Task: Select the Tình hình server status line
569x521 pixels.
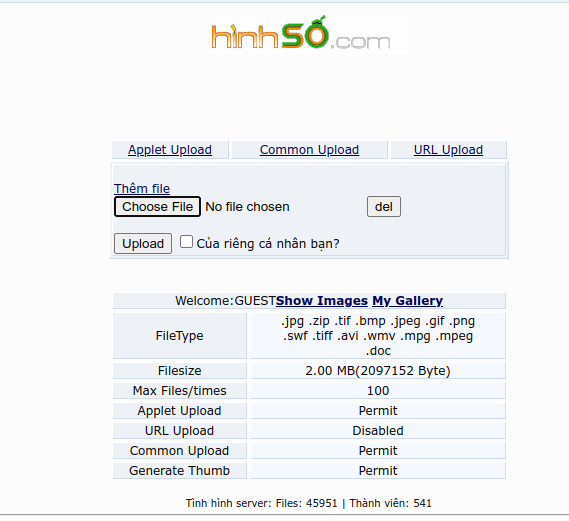Action: point(309,503)
